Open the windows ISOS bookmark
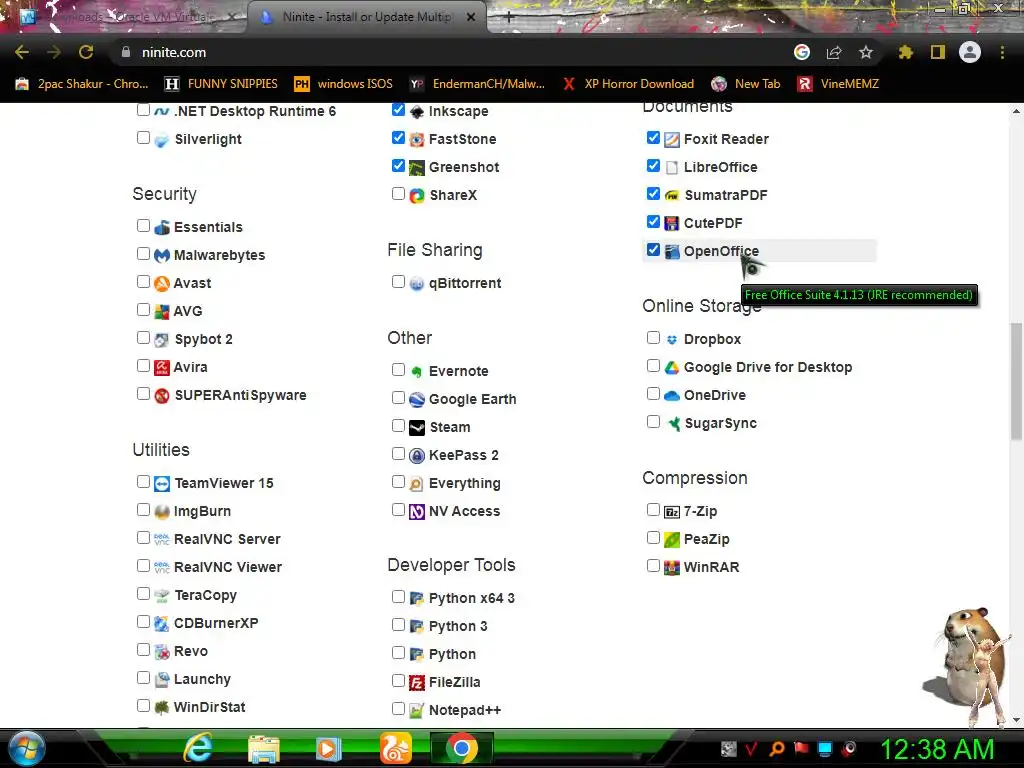Viewport: 1024px width, 768px height. coord(344,84)
